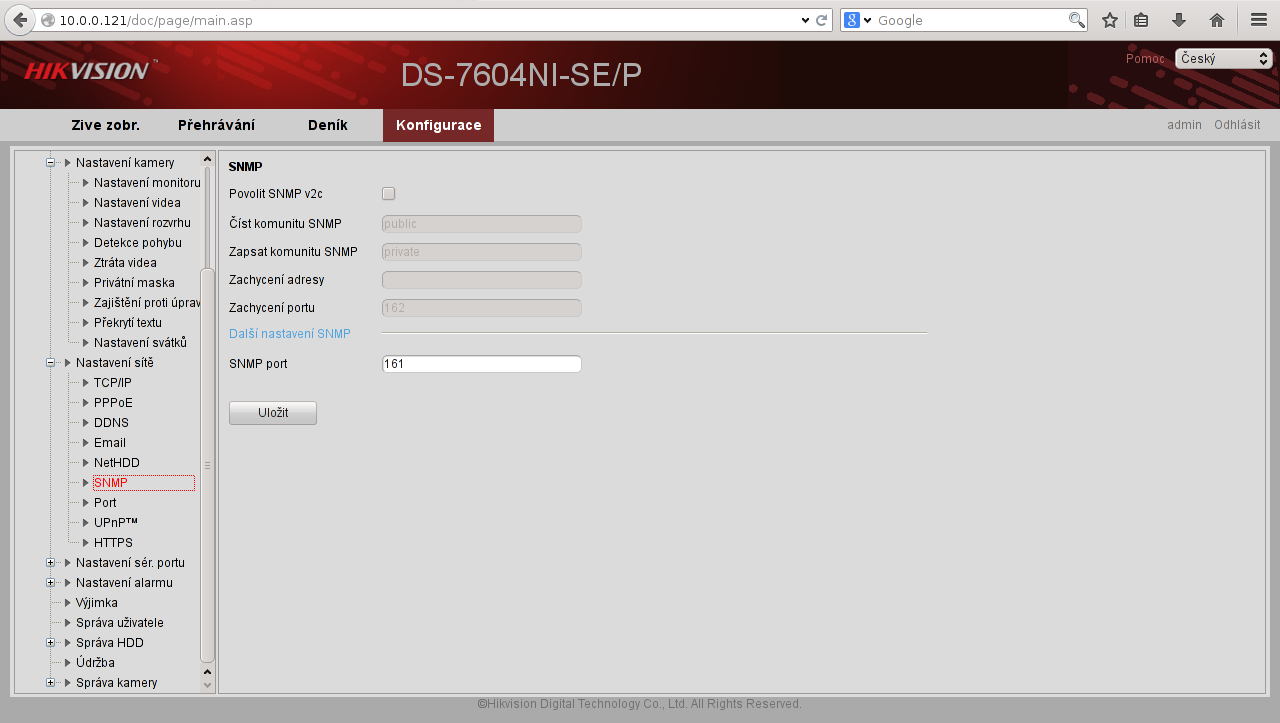Select the Konfigurace tab

pos(438,125)
